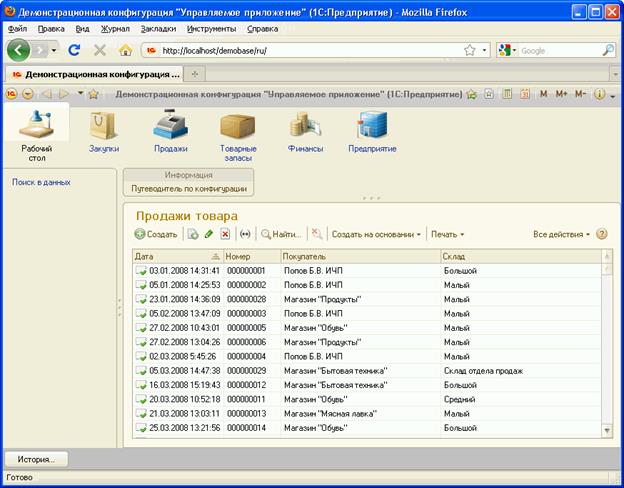
Task: Go forward with 1C right arrow
Action: click(64, 94)
